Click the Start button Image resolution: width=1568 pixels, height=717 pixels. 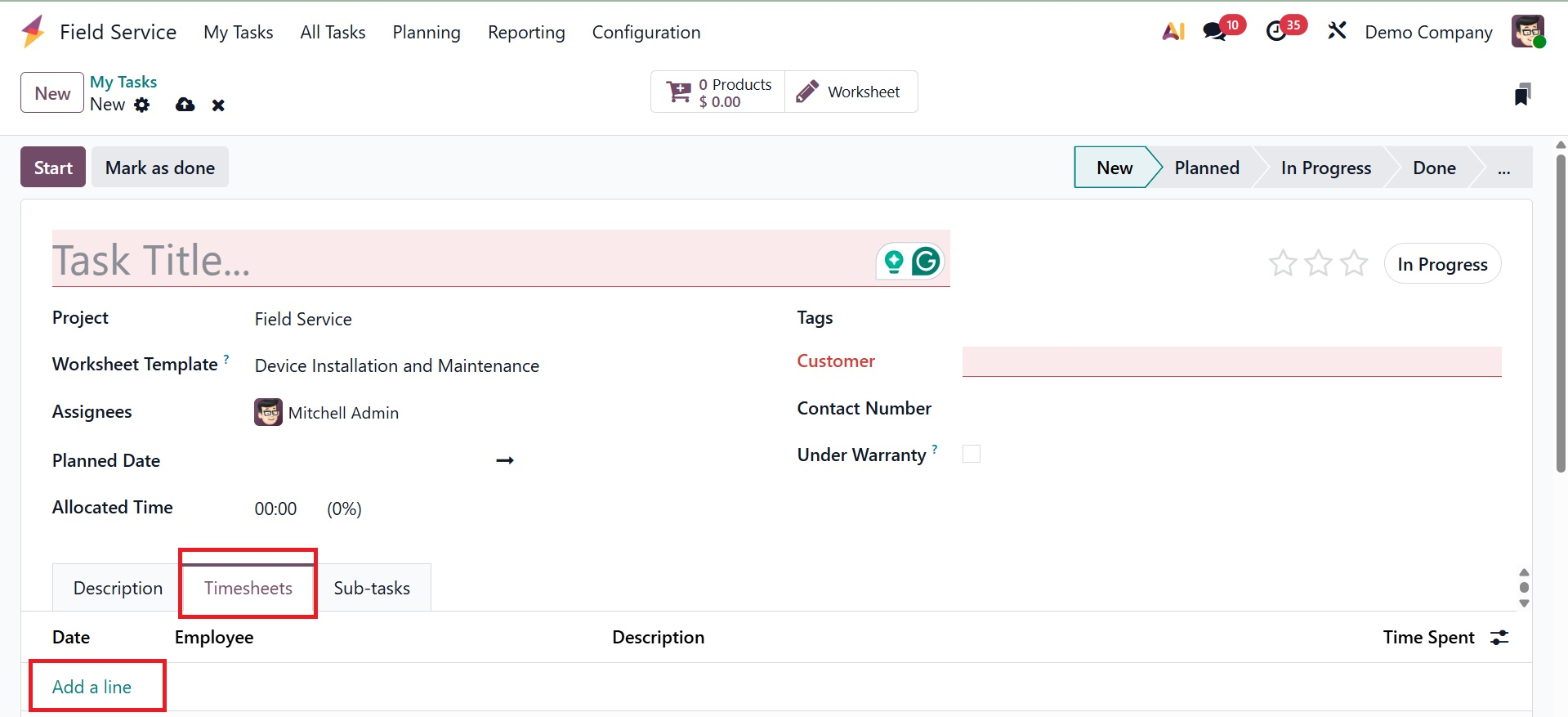click(53, 168)
